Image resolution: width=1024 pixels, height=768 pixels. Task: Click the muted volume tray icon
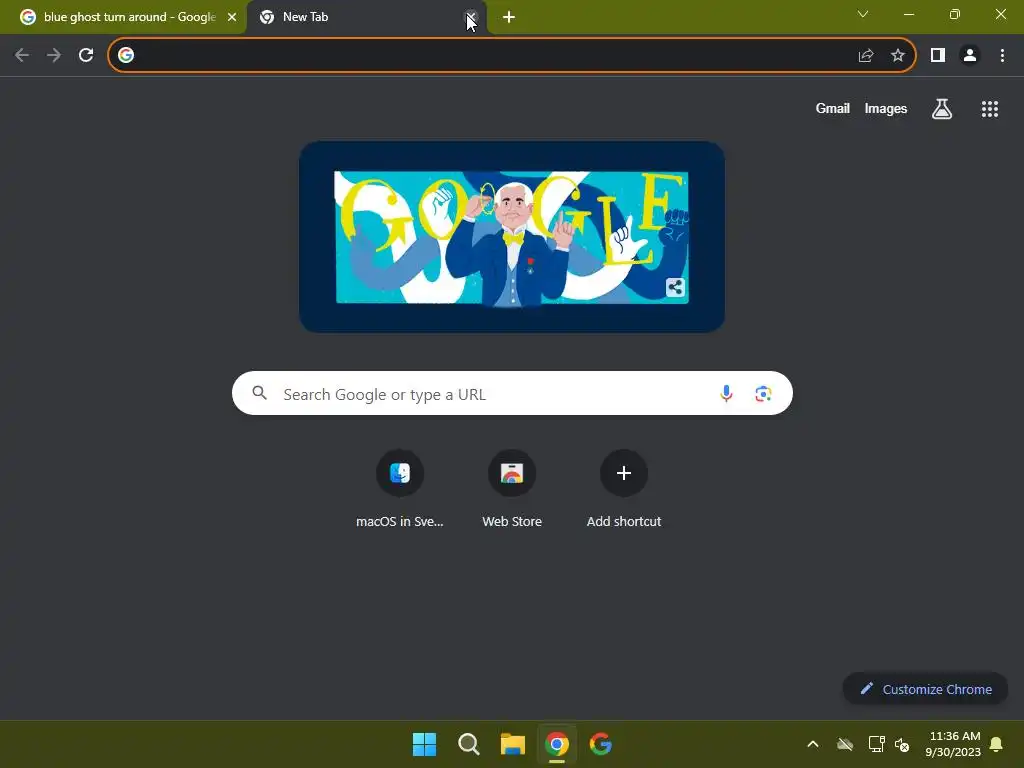click(x=902, y=744)
